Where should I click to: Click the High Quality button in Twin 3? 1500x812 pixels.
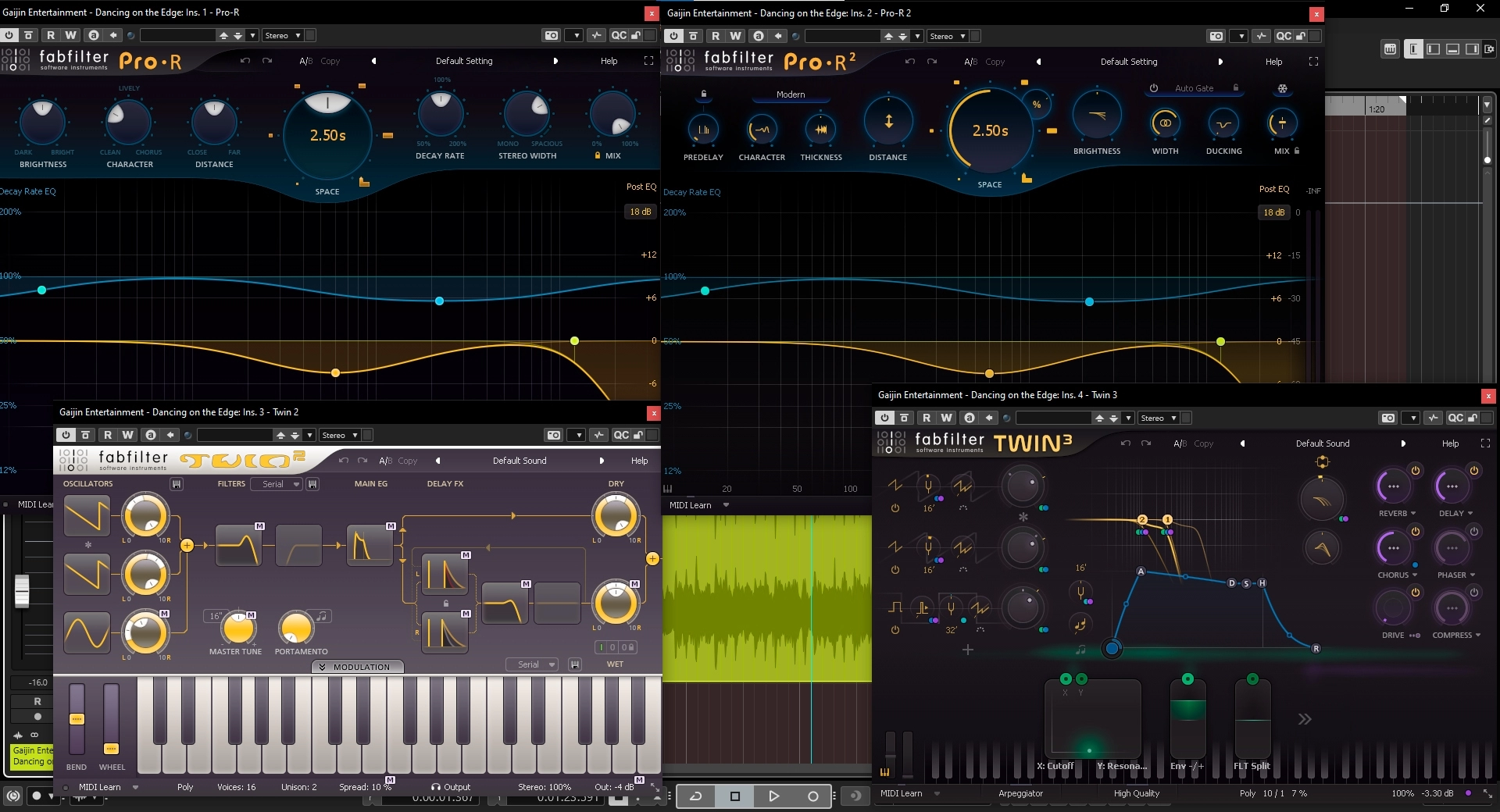pos(1136,793)
